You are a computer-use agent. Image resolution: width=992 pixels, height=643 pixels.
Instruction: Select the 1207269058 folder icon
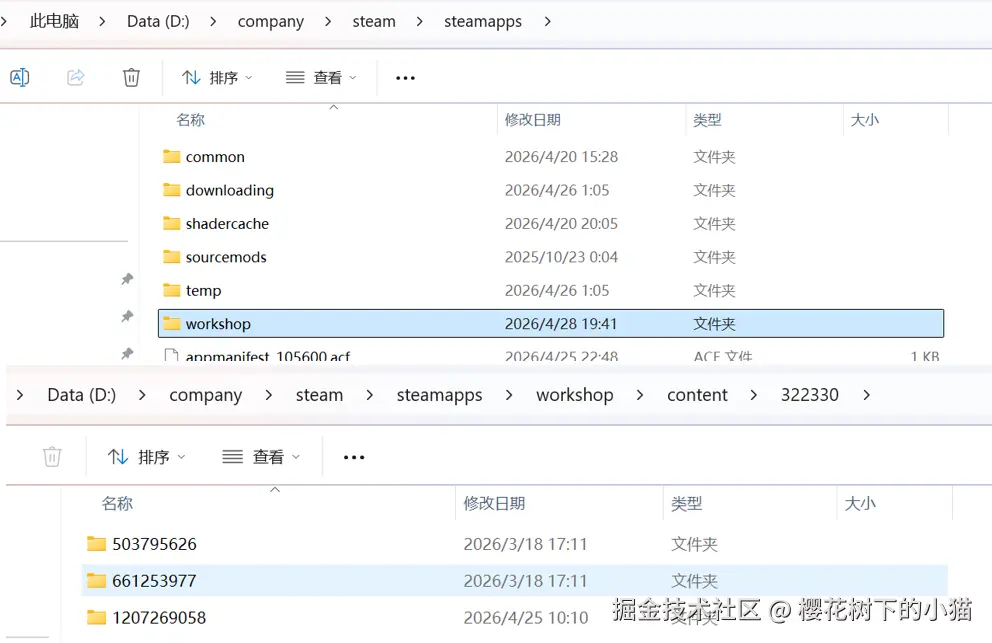(x=96, y=617)
